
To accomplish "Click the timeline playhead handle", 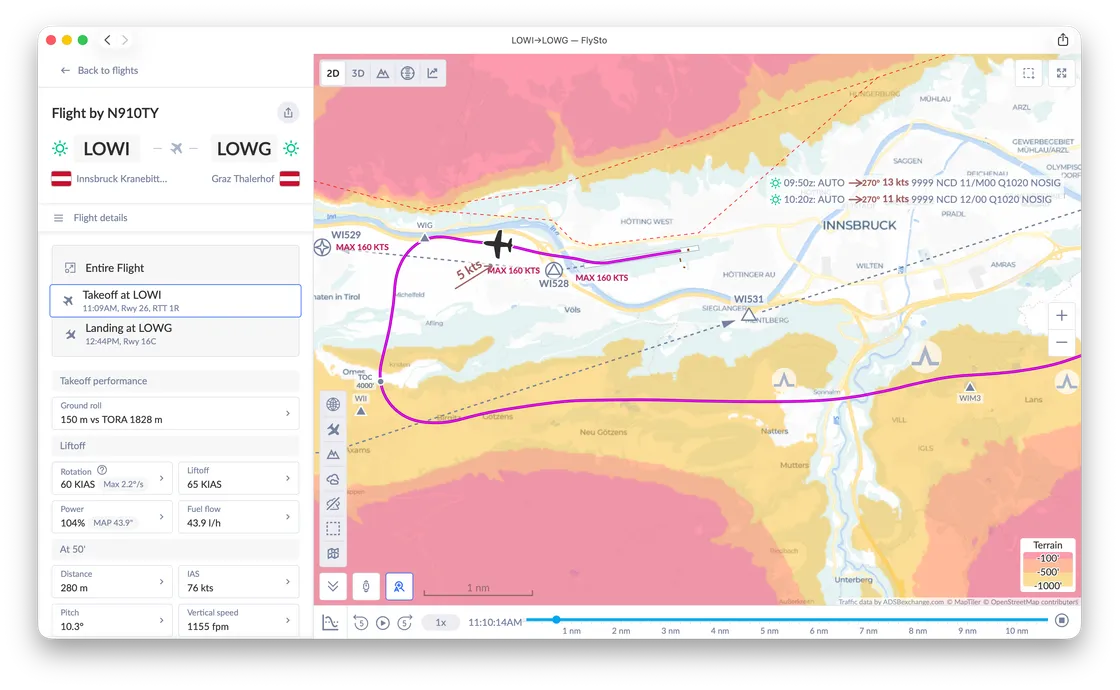I will tap(556, 619).
